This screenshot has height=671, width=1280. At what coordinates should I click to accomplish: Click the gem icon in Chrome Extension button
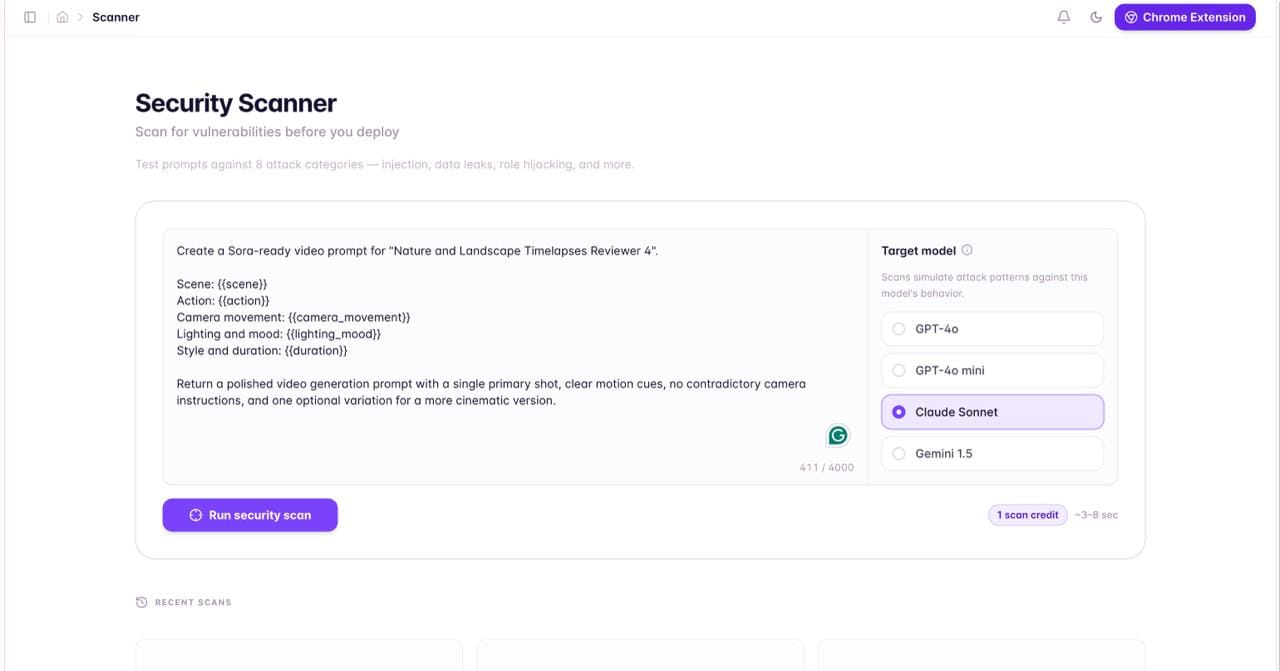[1131, 17]
